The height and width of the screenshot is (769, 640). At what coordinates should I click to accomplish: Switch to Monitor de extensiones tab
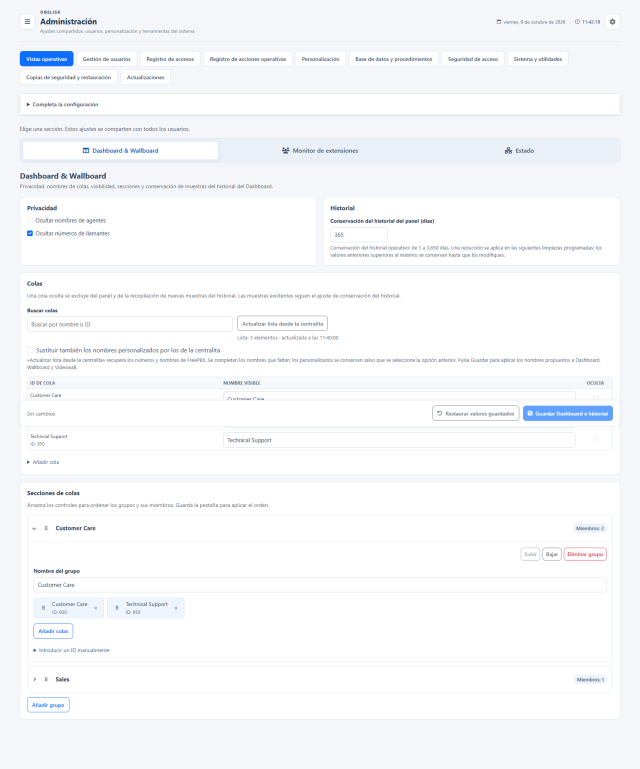[x=320, y=151]
